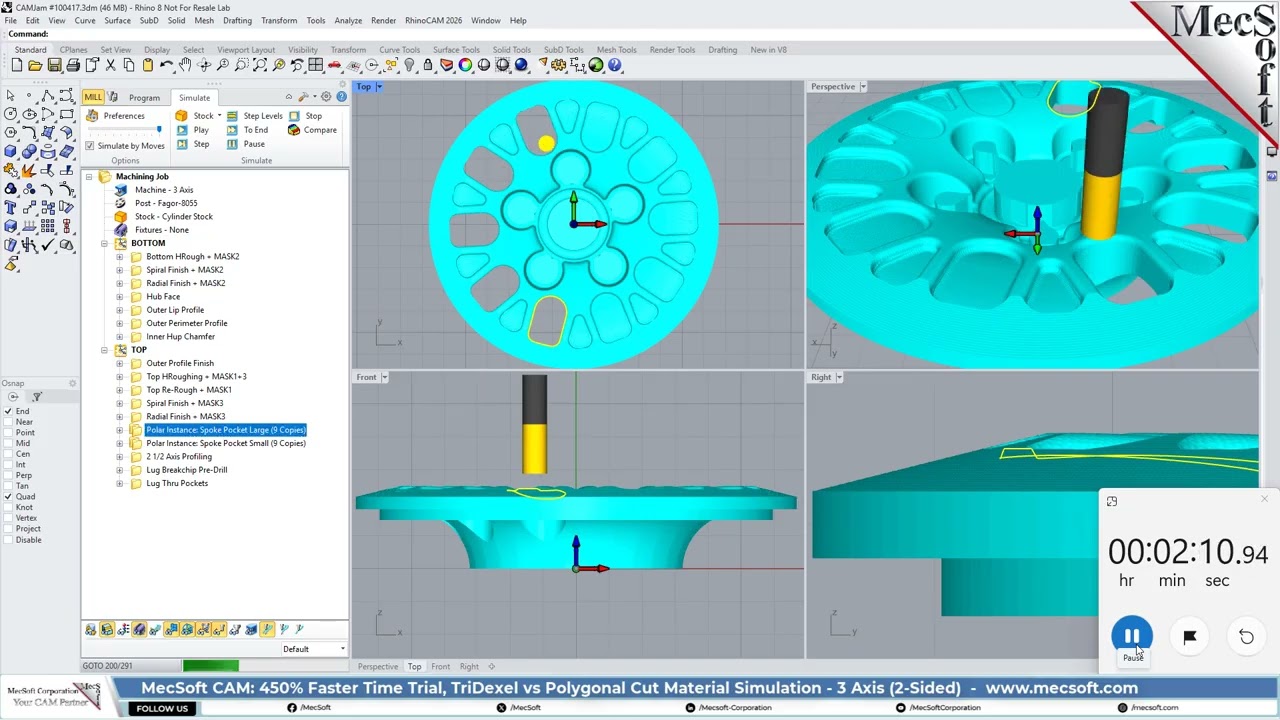Viewport: 1280px width, 720px height.
Task: Click the Play simulation button
Action: tap(194, 130)
